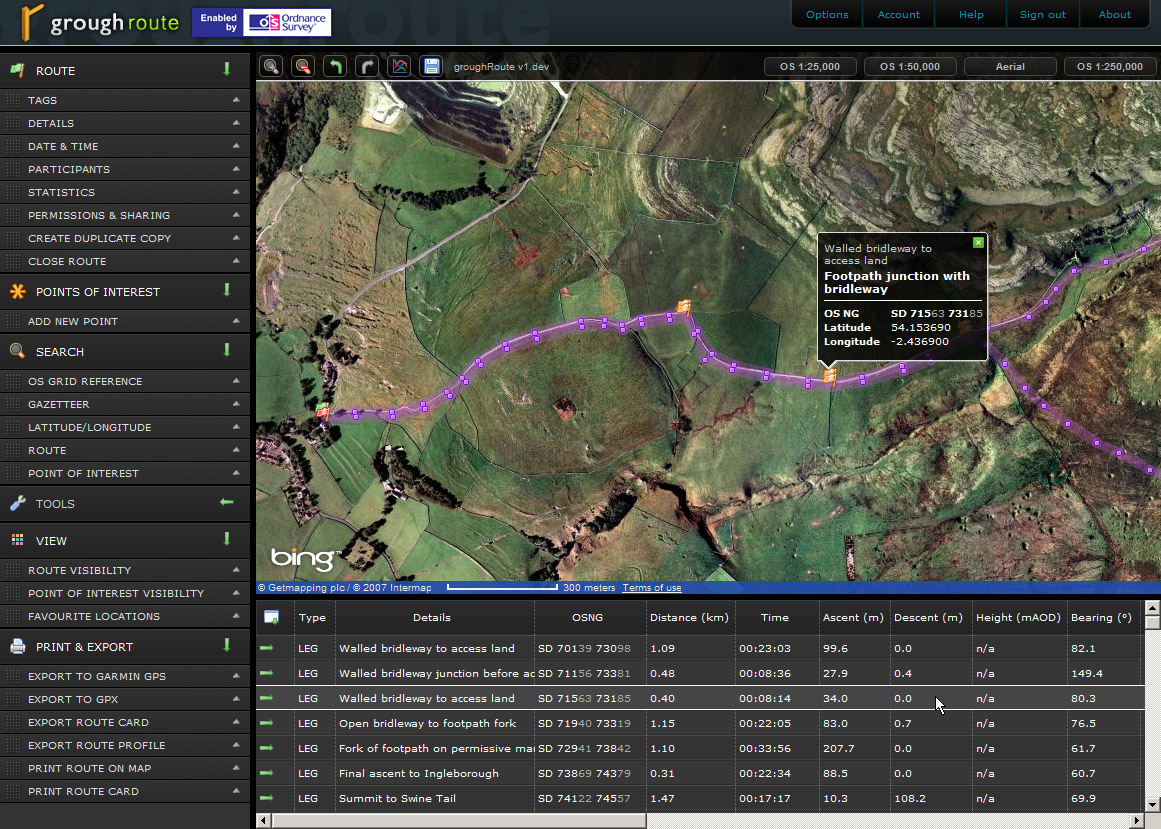Switch map to Aerial view
The height and width of the screenshot is (829, 1161).
click(x=1010, y=67)
